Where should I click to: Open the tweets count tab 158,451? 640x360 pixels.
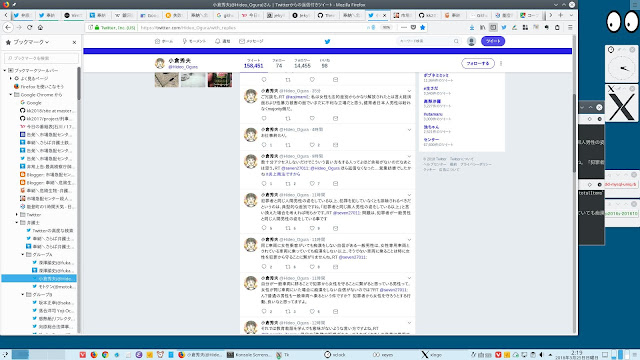coord(253,63)
